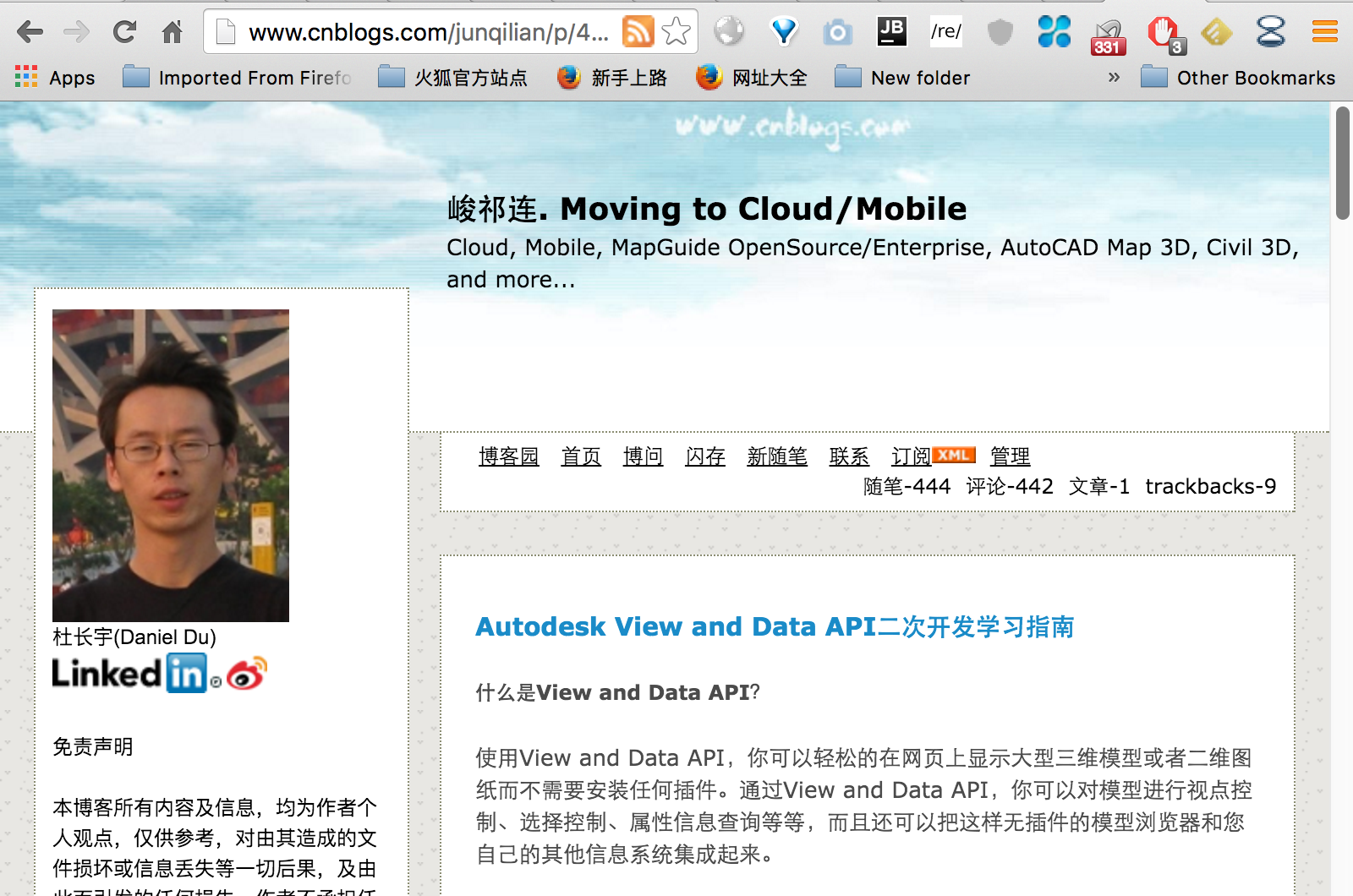Viewport: 1353px width, 896px height.
Task: Open the Weibo icon in sidebar
Action: tap(247, 674)
